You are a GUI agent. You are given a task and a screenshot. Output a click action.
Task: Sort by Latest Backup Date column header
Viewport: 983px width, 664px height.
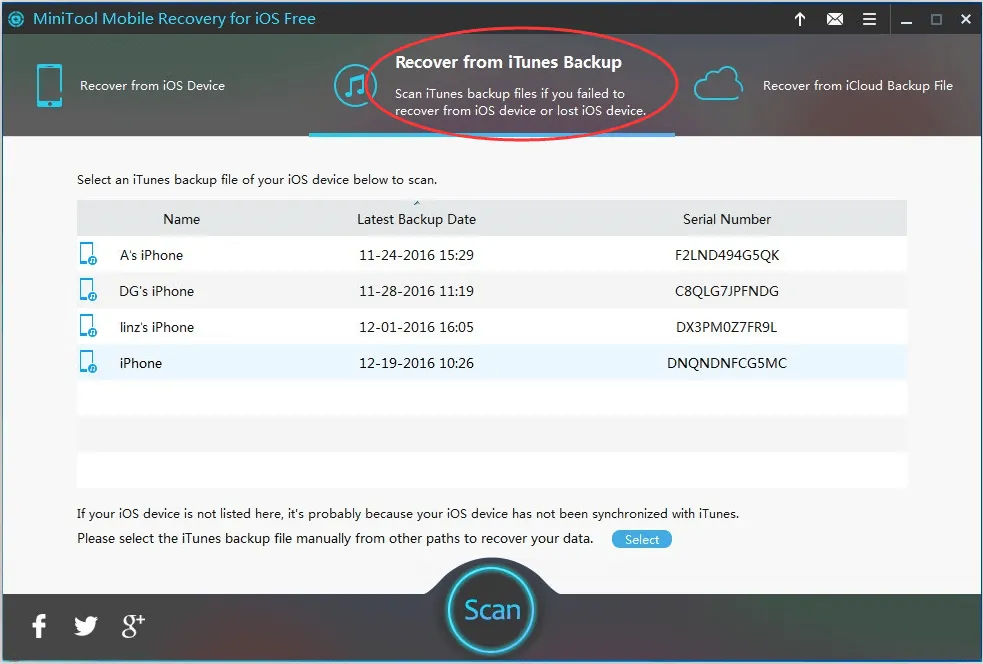point(416,219)
